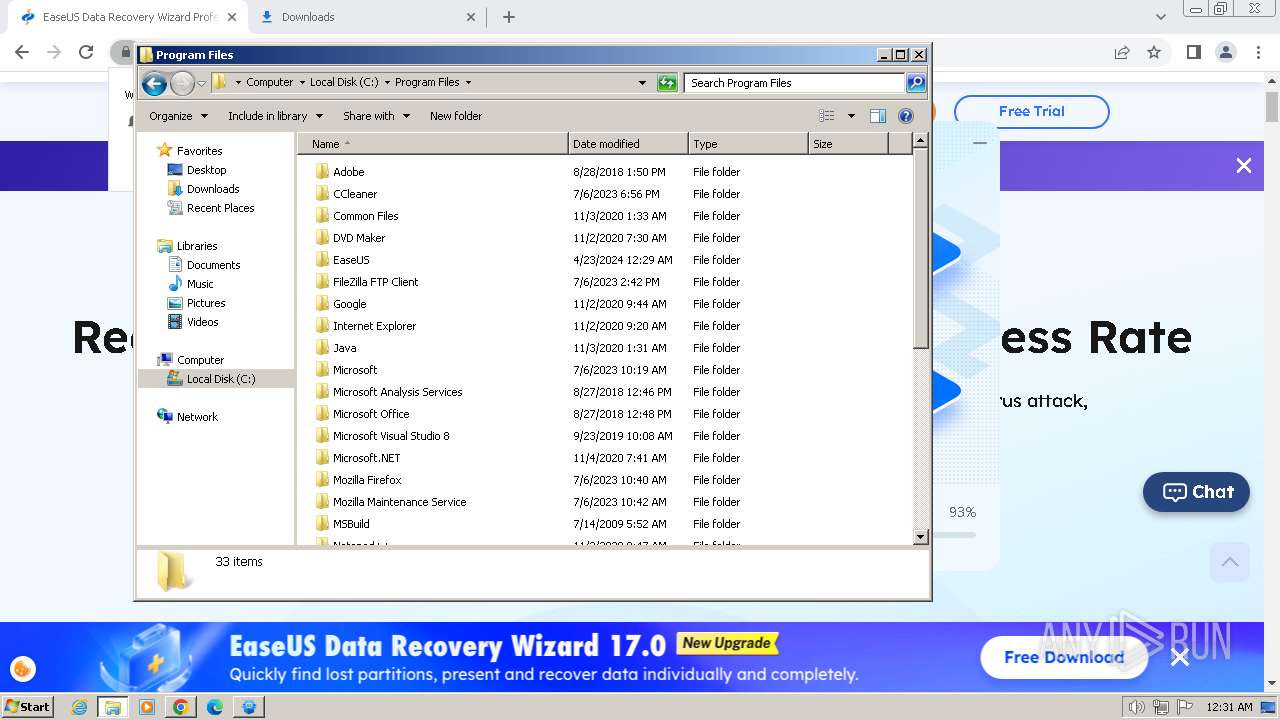
Task: Sort by Date modified column header
Action: [x=628, y=144]
